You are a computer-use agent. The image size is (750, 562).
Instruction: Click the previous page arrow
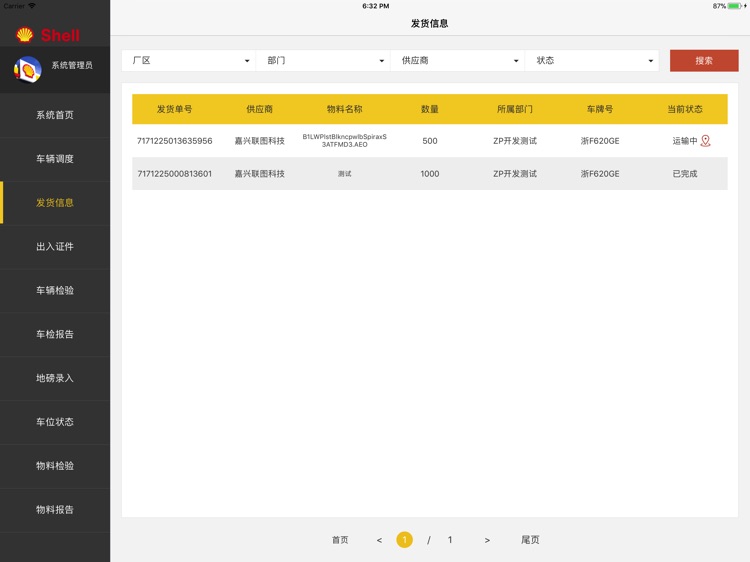tap(379, 540)
